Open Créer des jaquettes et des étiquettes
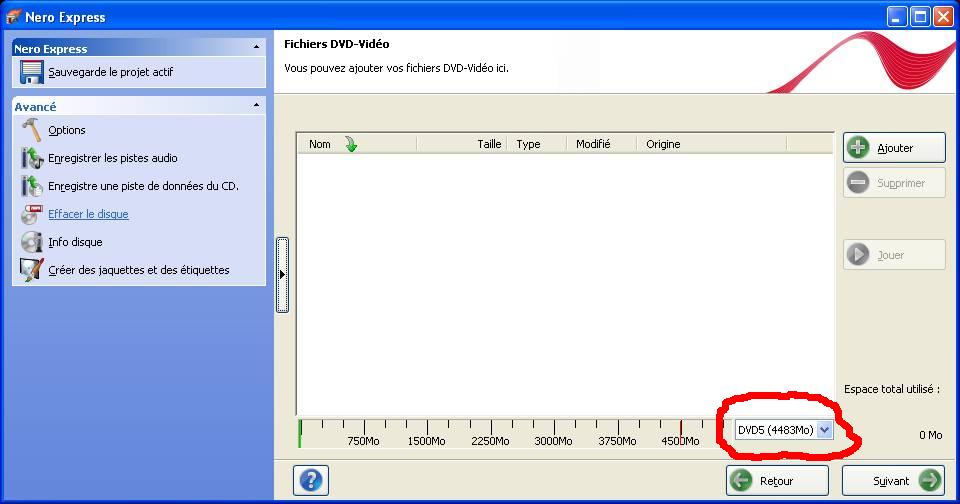960x504 pixels. pos(139,270)
